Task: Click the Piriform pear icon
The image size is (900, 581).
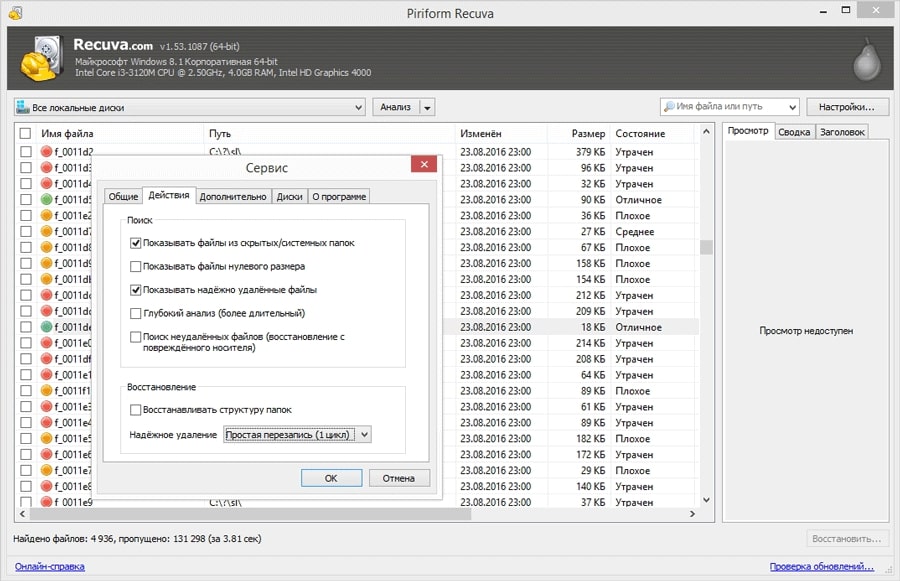Action: pyautogui.click(x=866, y=62)
